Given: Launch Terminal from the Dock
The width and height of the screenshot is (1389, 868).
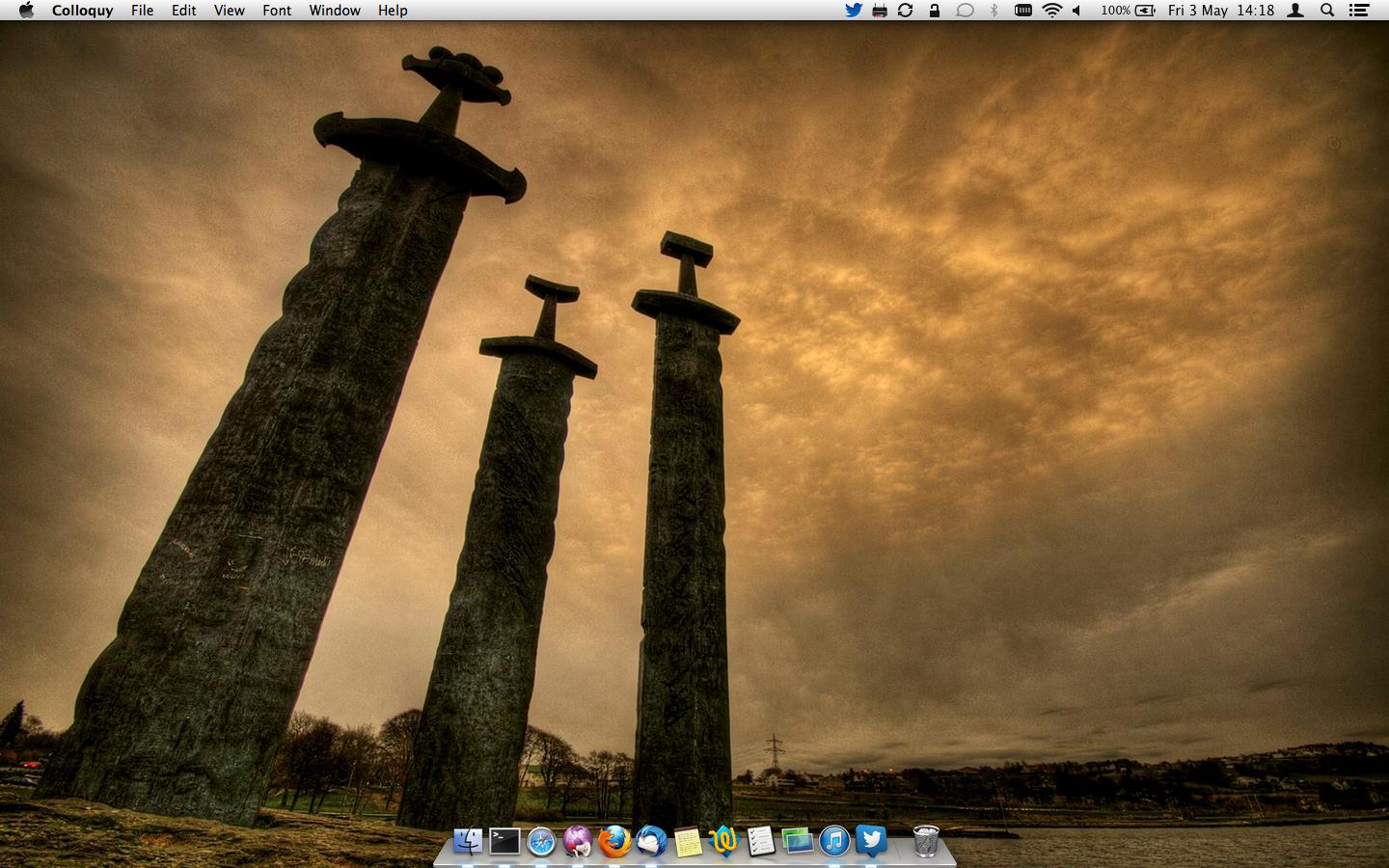Looking at the screenshot, I should [x=504, y=841].
